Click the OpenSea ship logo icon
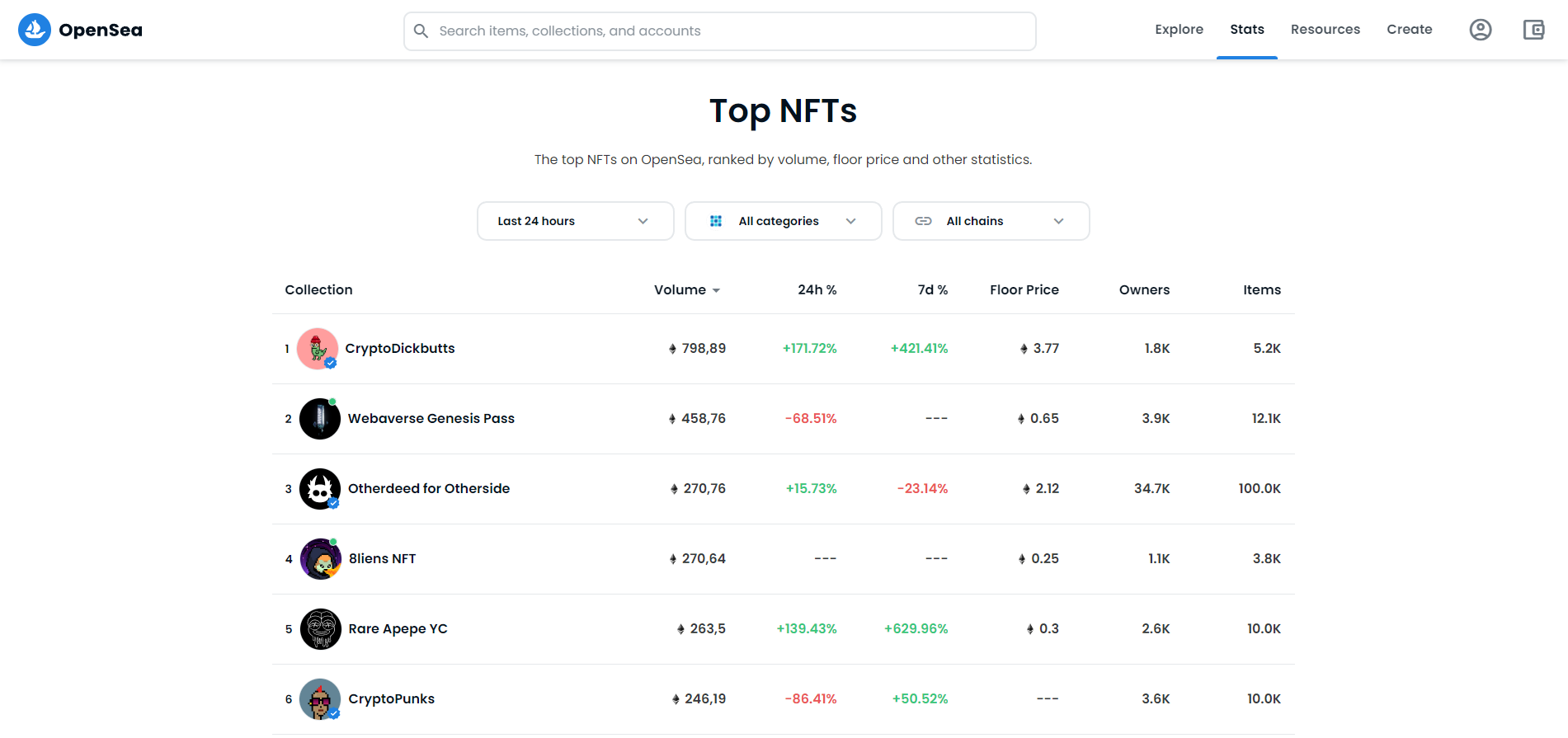 (x=35, y=30)
